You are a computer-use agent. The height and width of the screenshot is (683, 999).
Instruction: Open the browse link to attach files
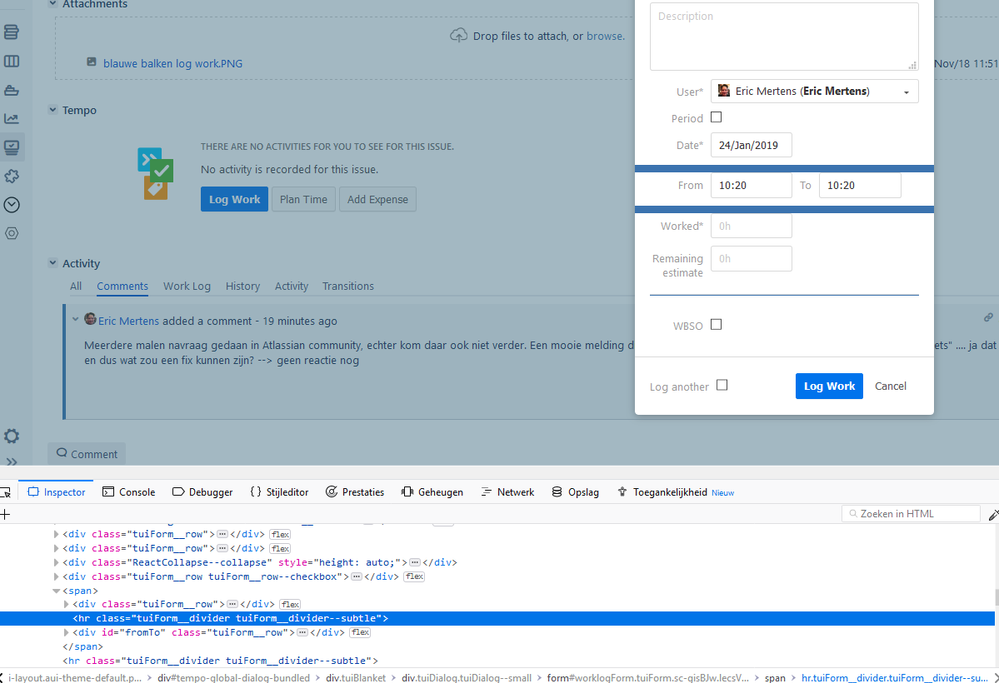[604, 35]
